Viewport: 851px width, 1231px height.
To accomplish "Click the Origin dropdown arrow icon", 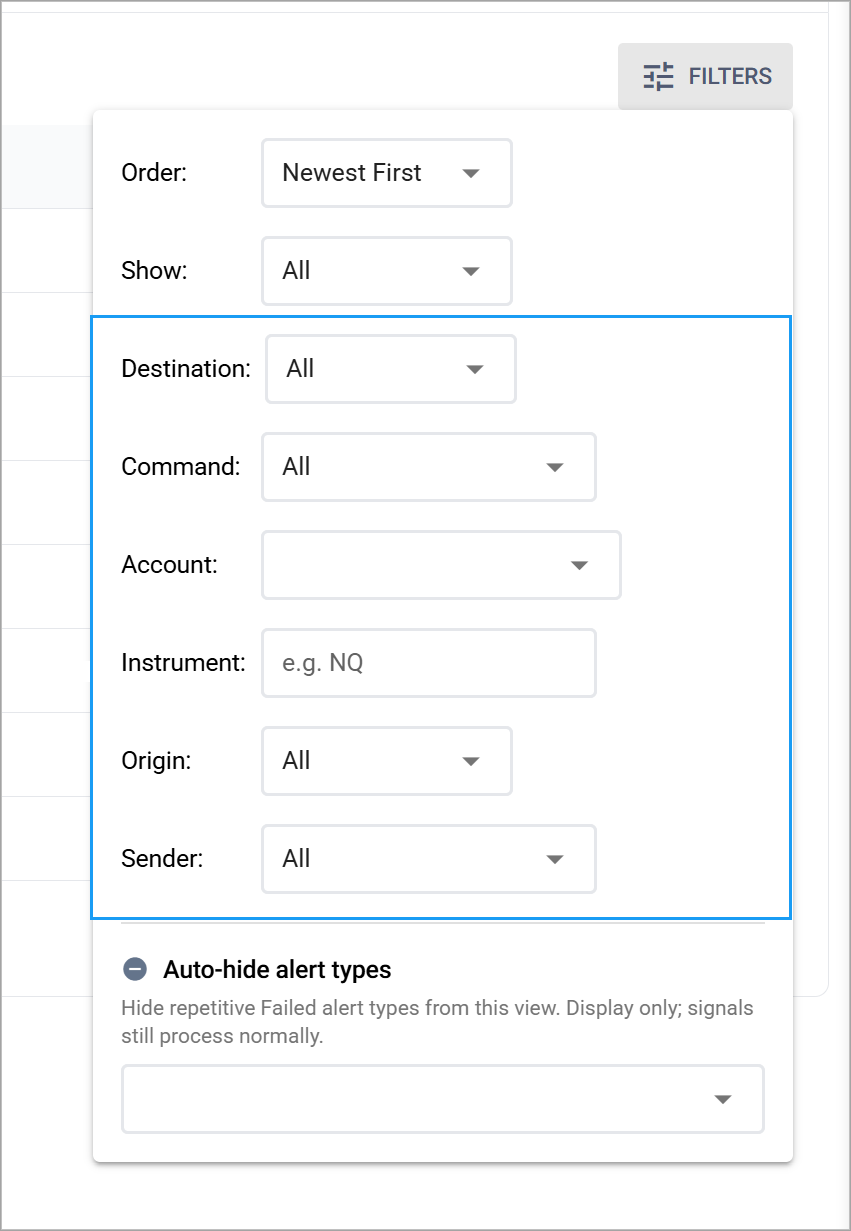I will pos(471,761).
